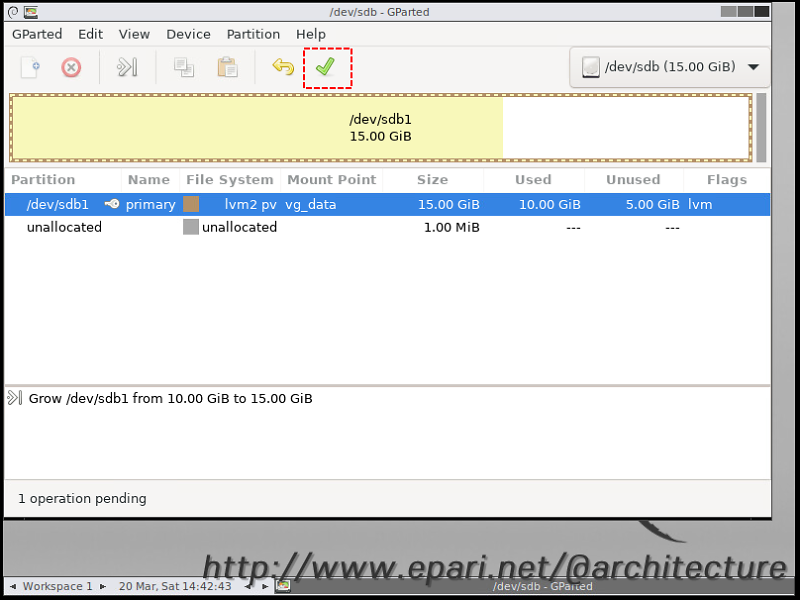Click the 10.00 GiB used cell
Screen dimensions: 800x600
pyautogui.click(x=549, y=205)
